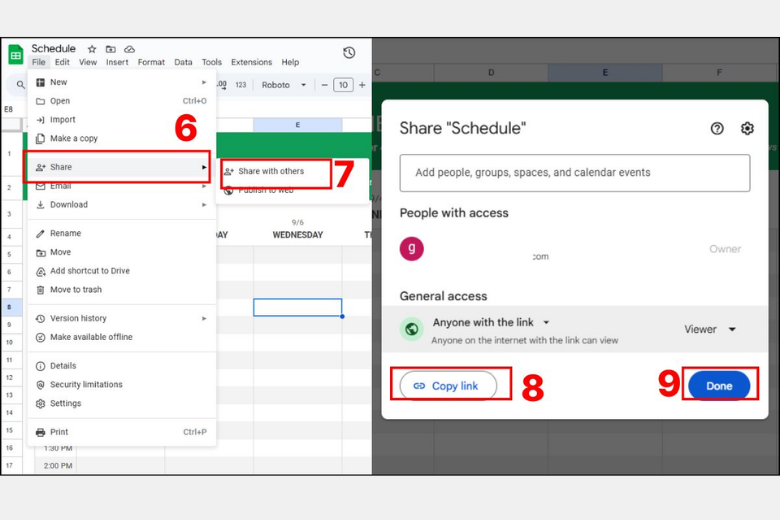The width and height of the screenshot is (780, 520).
Task: Open Anyone with the link dropdown
Action: point(491,322)
